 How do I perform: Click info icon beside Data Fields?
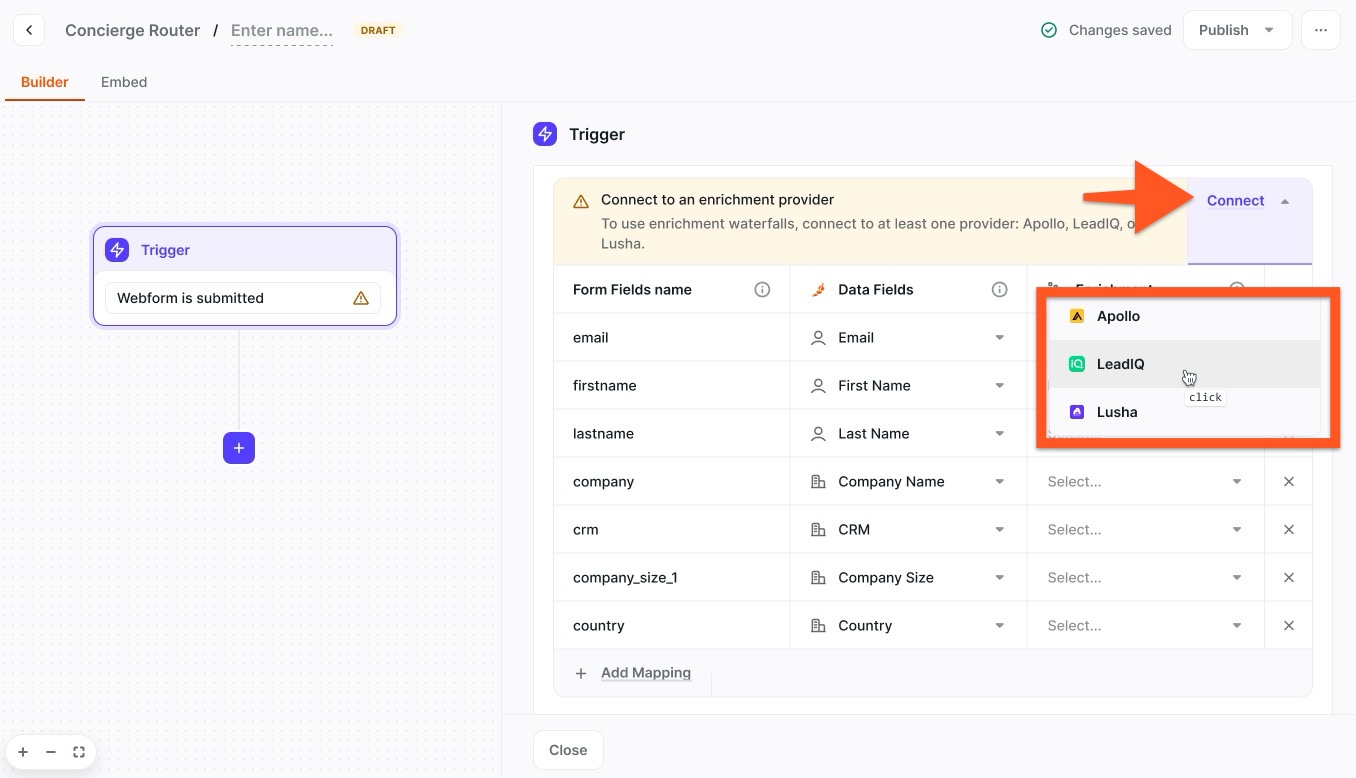click(999, 290)
